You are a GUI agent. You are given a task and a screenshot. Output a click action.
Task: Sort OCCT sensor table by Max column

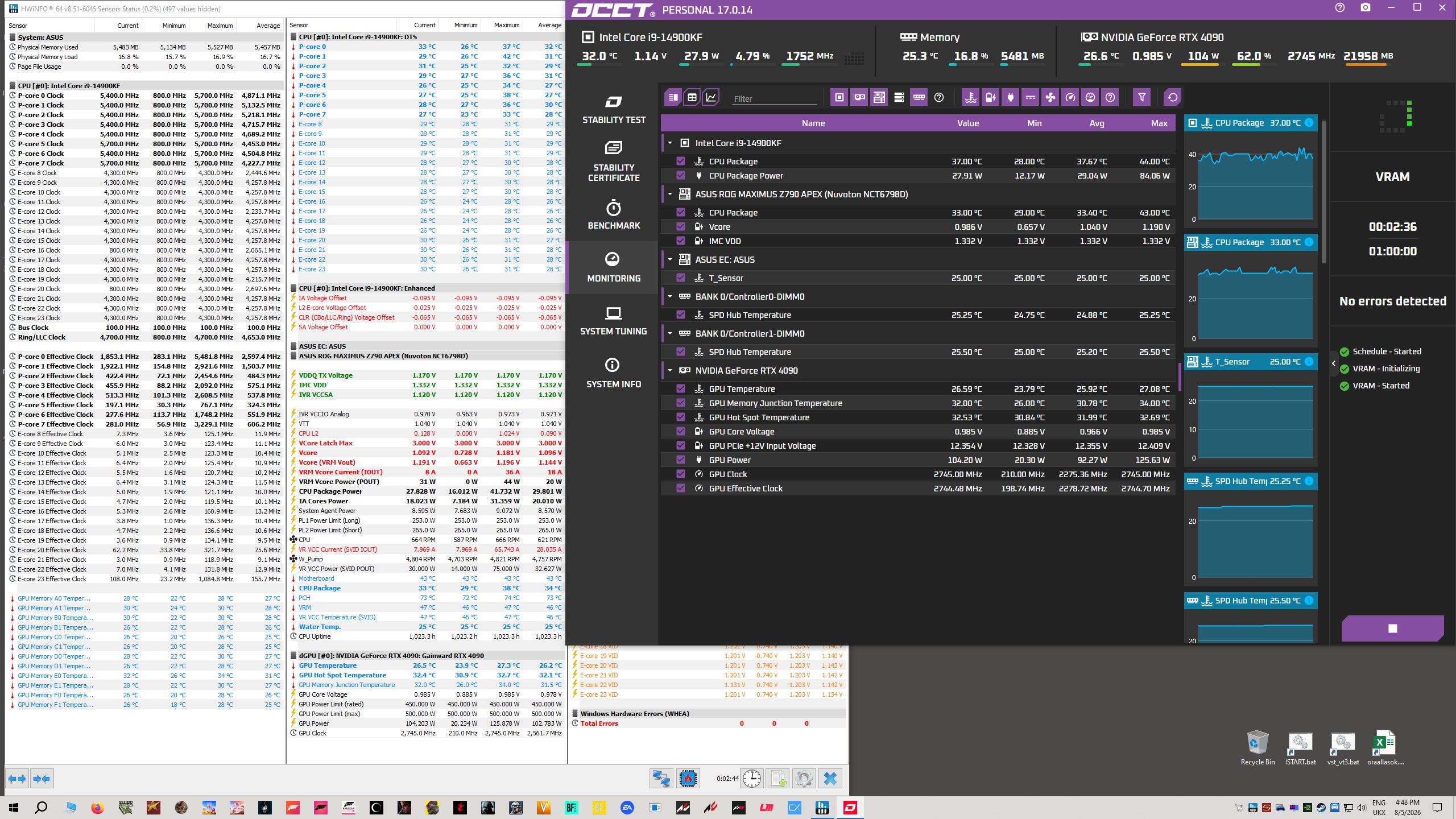pyautogui.click(x=1159, y=123)
